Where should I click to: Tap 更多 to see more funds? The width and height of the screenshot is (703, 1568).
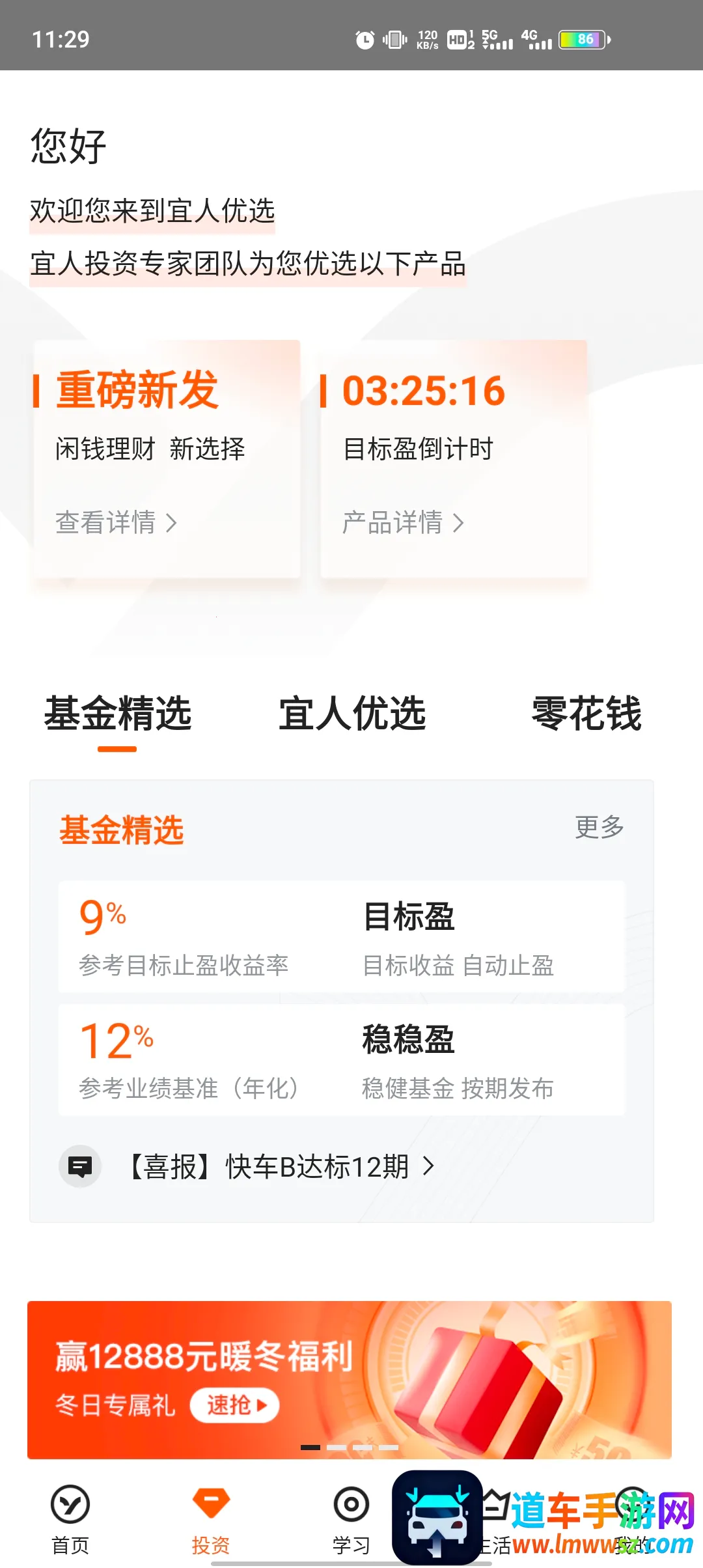(599, 827)
